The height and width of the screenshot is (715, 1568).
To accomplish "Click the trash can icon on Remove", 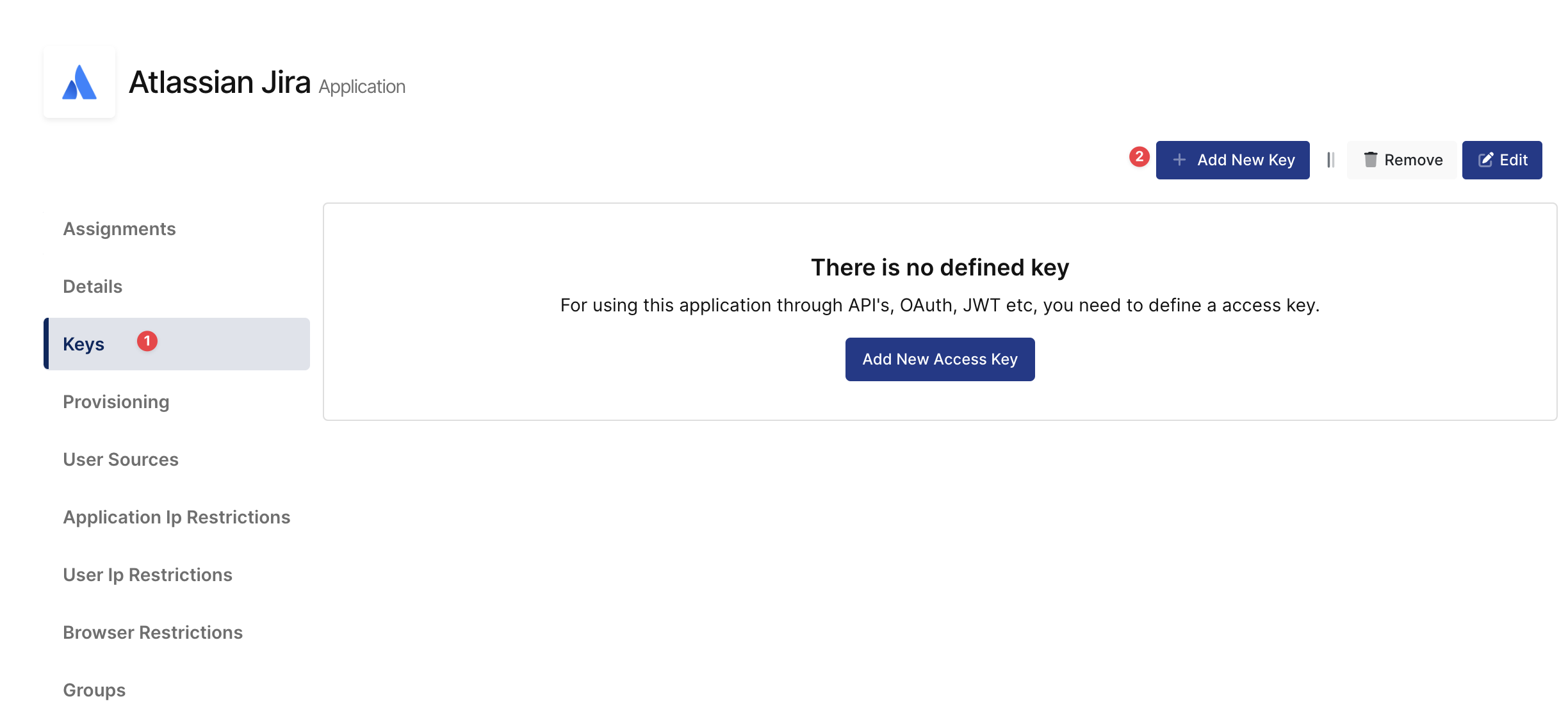I will coord(1370,160).
